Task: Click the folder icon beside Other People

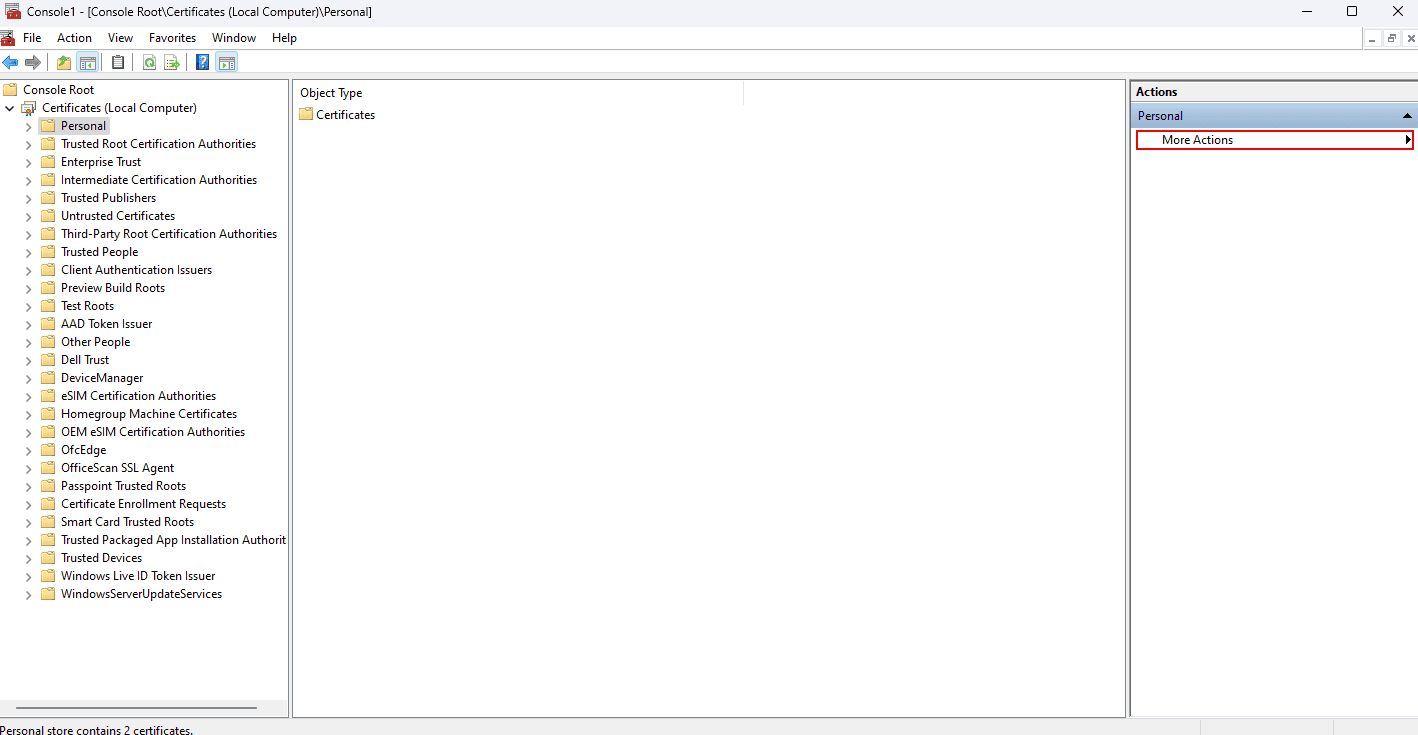Action: pos(48,342)
